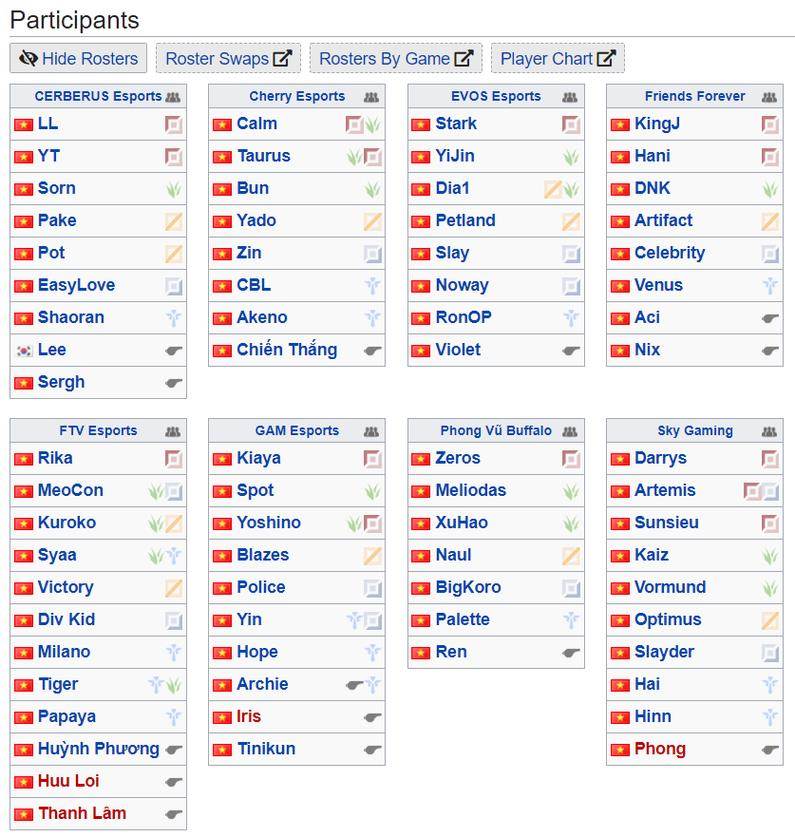Click the South Korea flag beside Lee
The width and height of the screenshot is (795, 837).
(x=24, y=351)
